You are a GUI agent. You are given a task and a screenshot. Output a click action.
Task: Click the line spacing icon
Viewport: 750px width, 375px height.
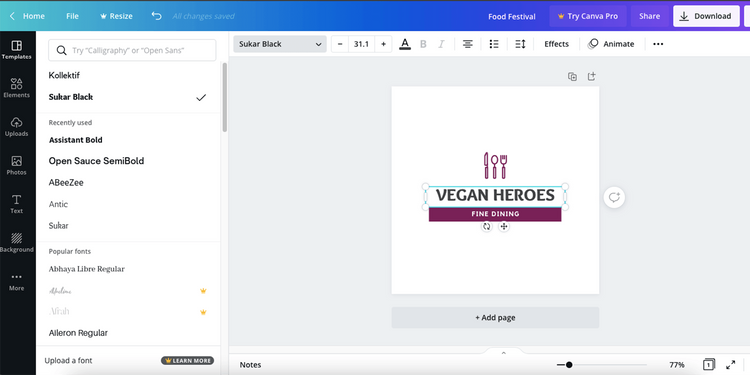click(520, 44)
